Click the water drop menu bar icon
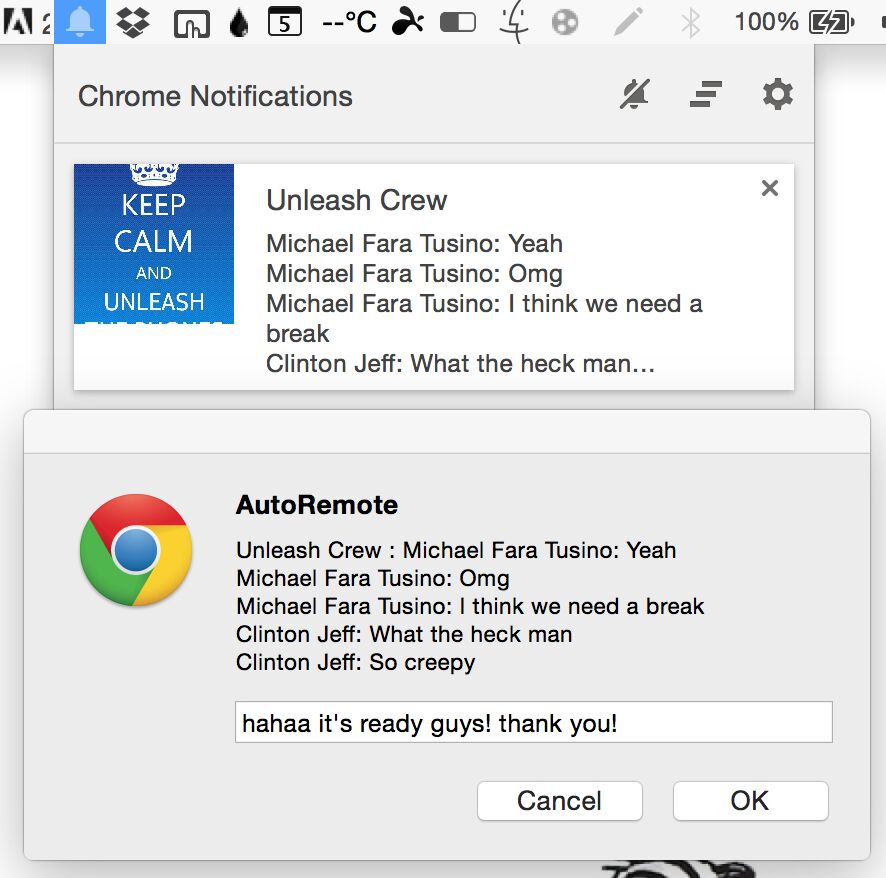The height and width of the screenshot is (878, 886). point(239,23)
